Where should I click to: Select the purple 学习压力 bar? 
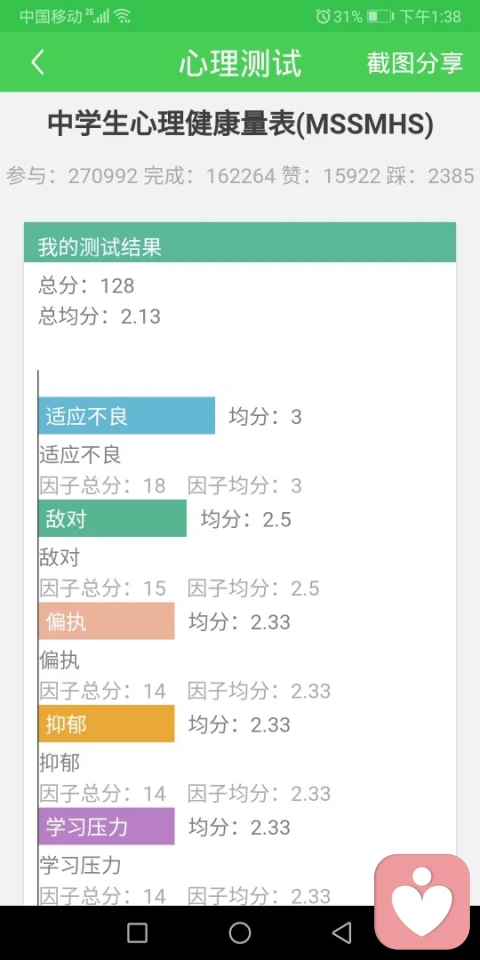pyautogui.click(x=107, y=826)
